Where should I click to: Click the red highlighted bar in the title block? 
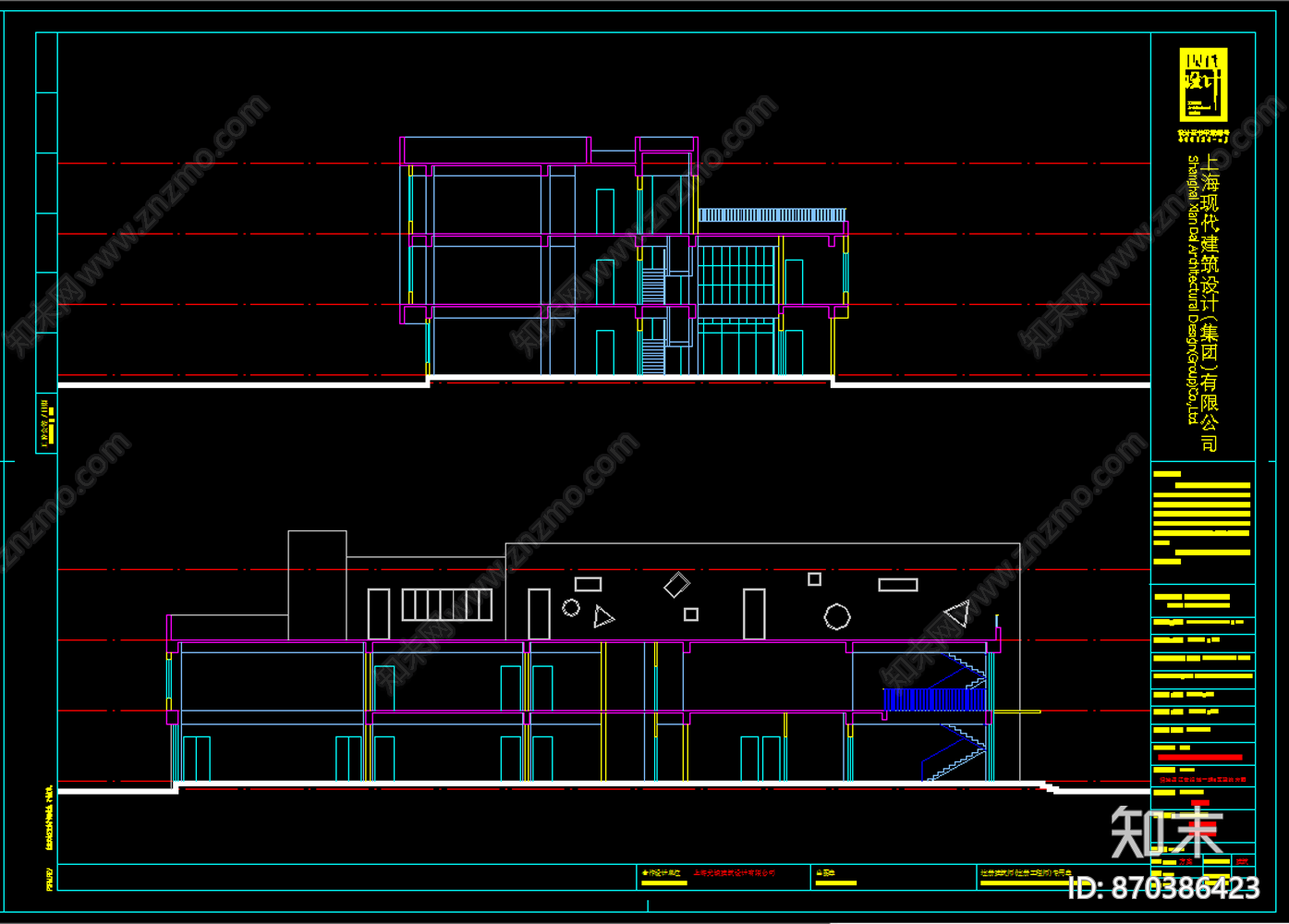(x=1200, y=758)
